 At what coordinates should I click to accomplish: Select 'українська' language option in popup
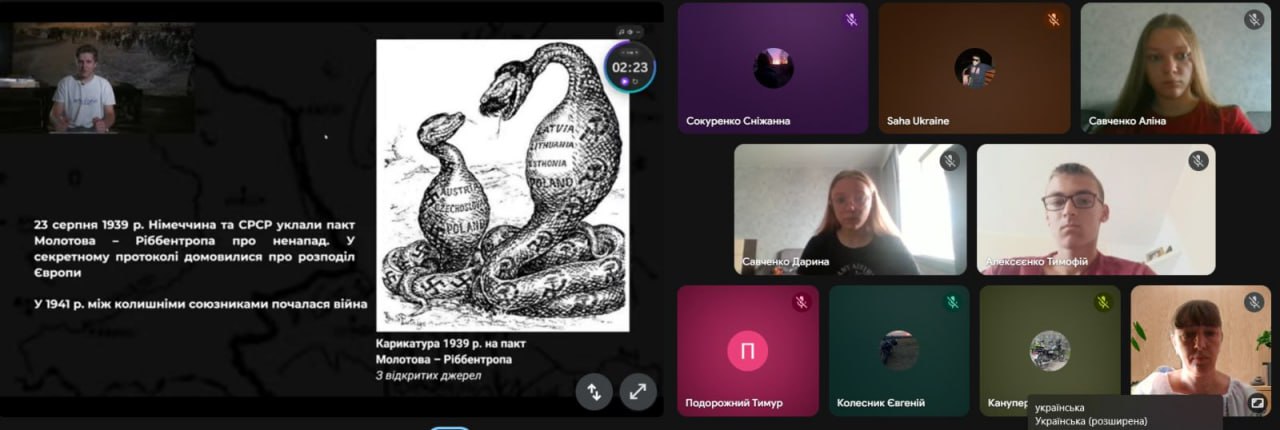pyautogui.click(x=1060, y=408)
